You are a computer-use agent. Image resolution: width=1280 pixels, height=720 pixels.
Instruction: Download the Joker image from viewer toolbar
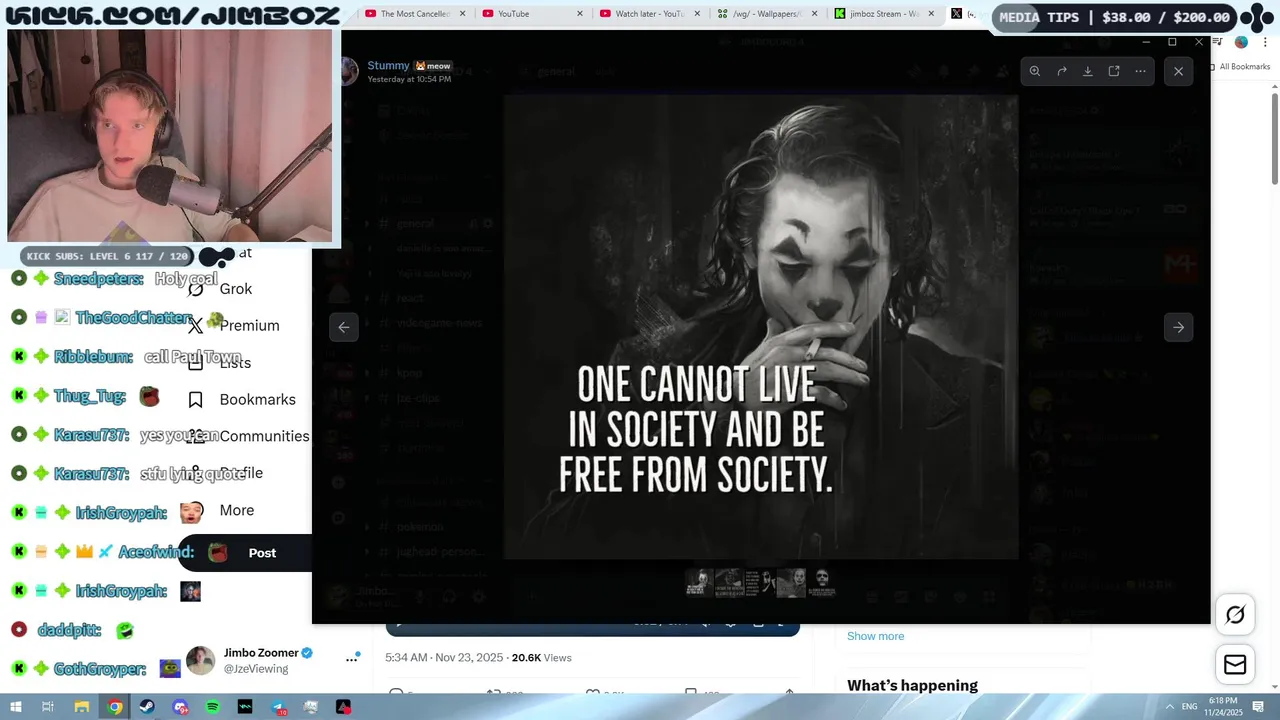[1088, 71]
